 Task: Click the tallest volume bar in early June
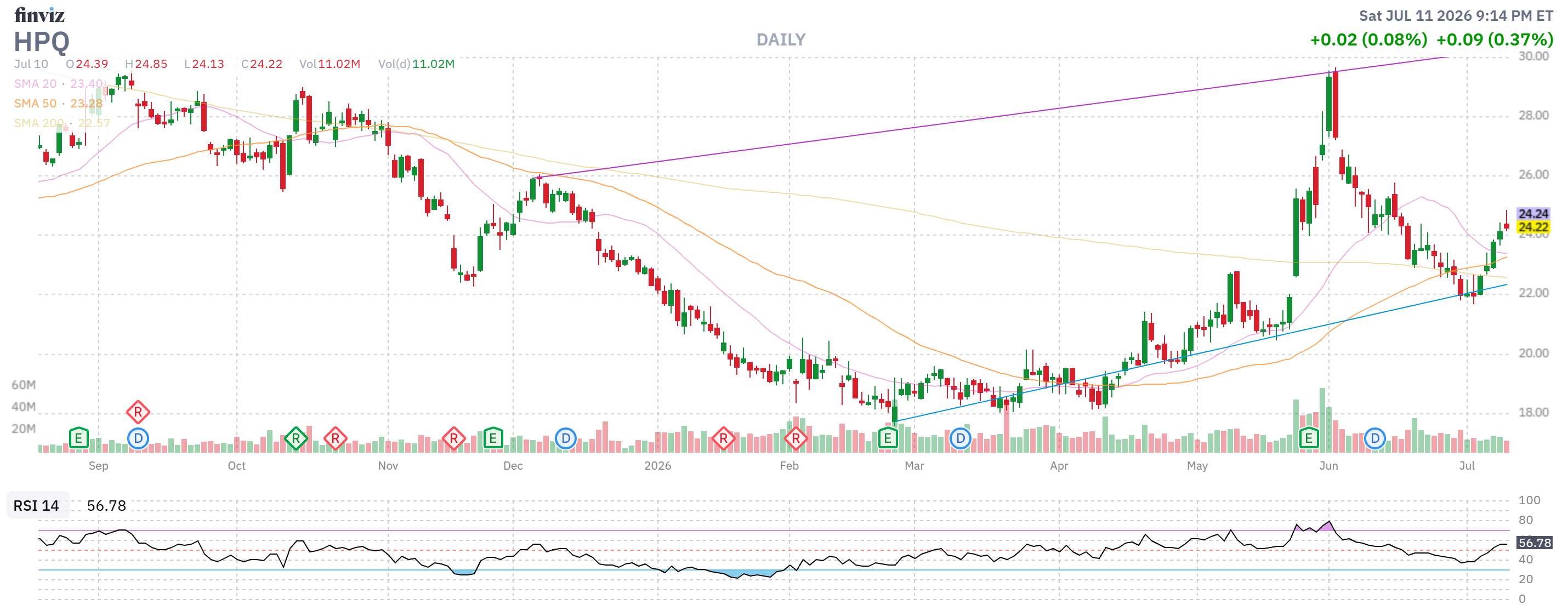coord(1322,420)
